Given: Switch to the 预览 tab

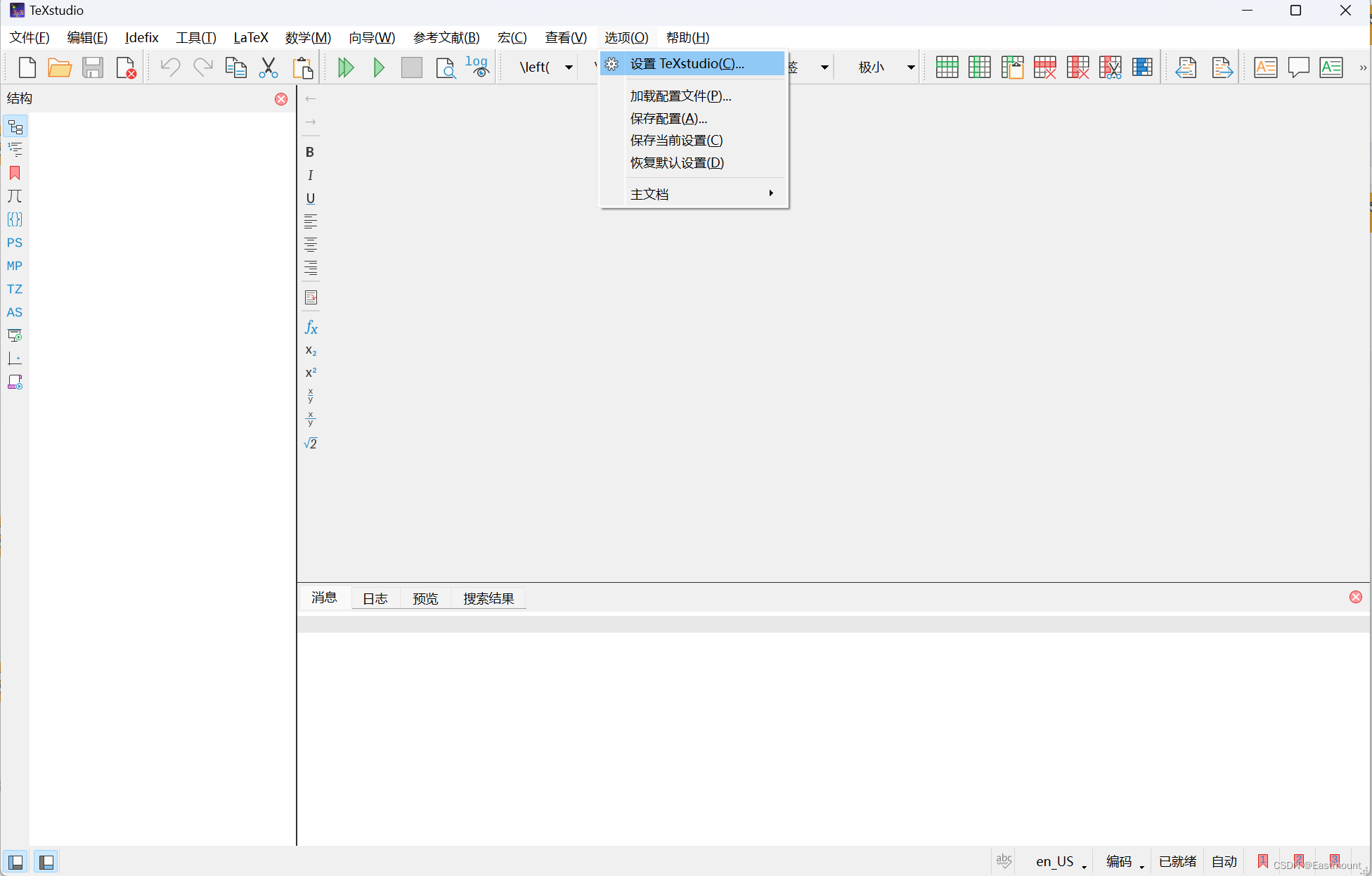Looking at the screenshot, I should click(x=425, y=598).
